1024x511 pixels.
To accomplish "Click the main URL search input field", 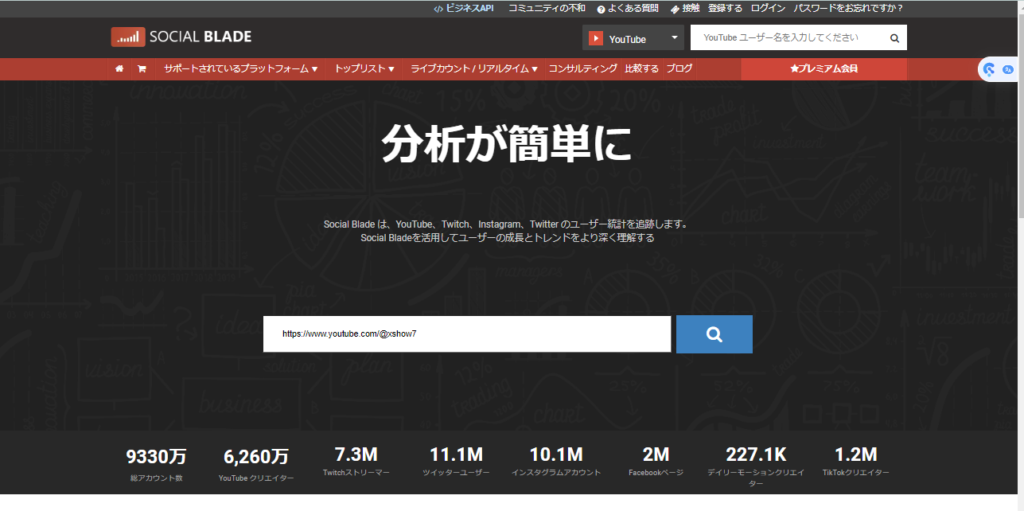I will point(466,334).
